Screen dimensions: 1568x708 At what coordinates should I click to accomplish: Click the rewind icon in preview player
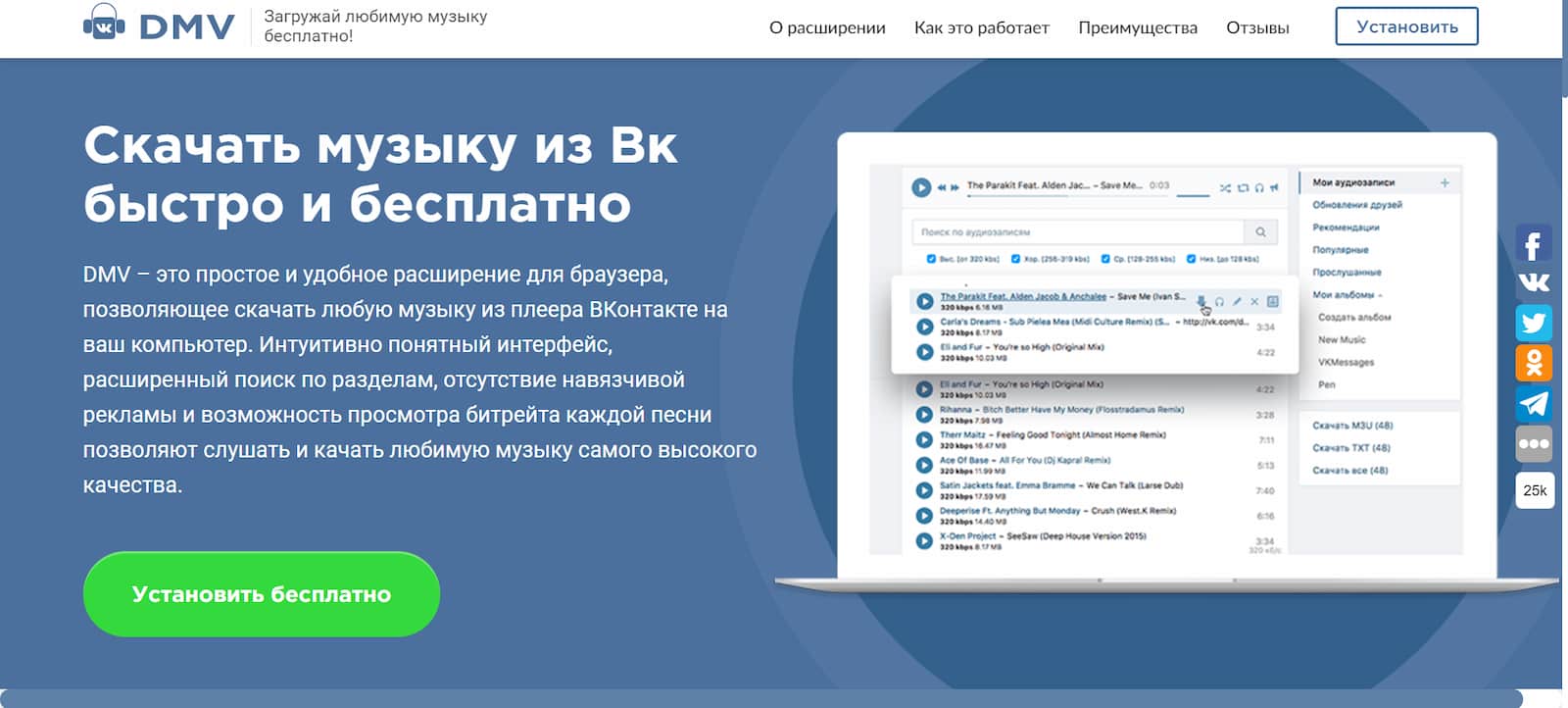click(x=942, y=186)
